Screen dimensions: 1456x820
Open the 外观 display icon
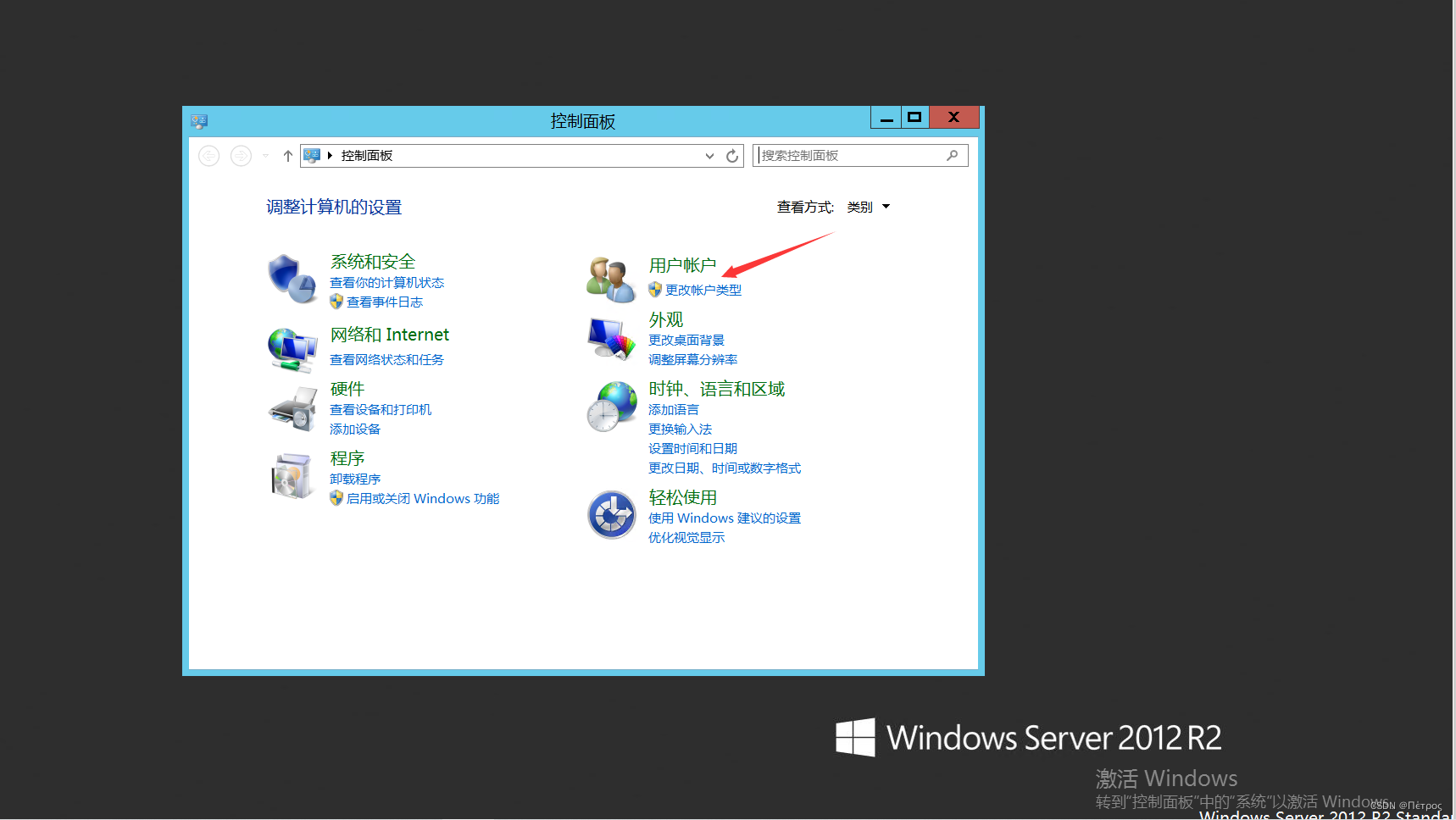(611, 337)
